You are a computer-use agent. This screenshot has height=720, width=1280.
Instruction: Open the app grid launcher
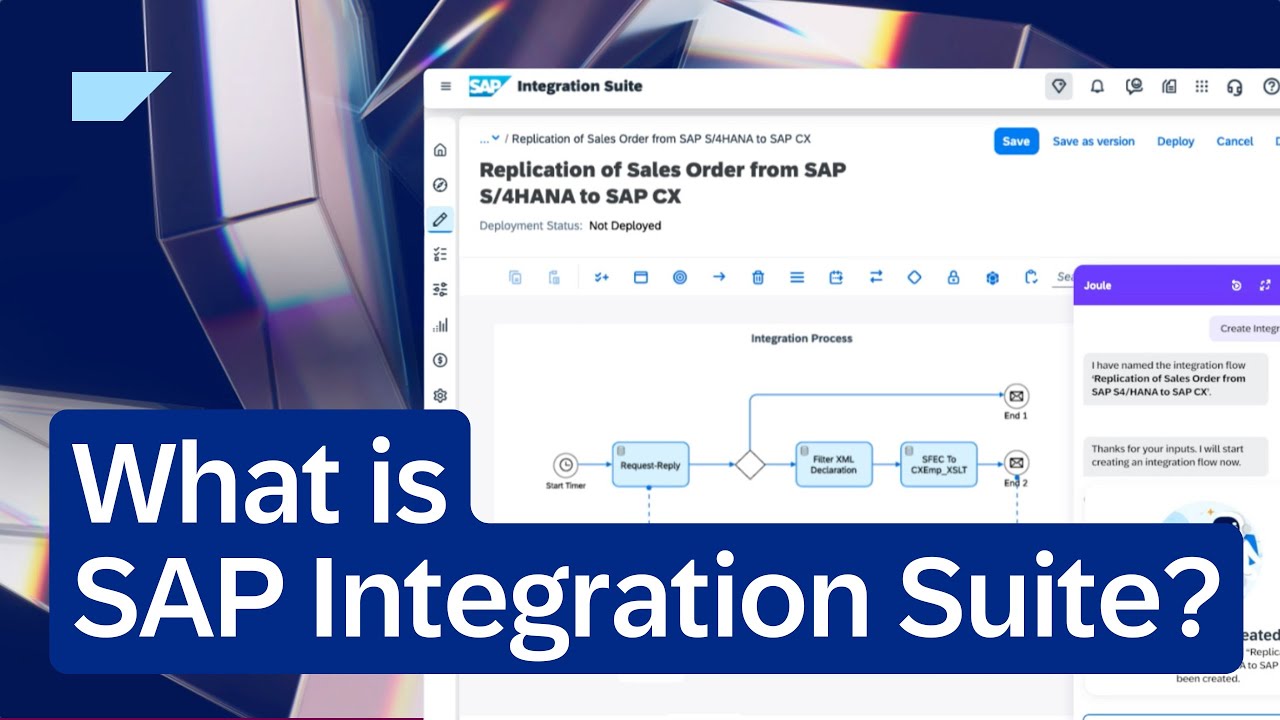pos(1202,87)
